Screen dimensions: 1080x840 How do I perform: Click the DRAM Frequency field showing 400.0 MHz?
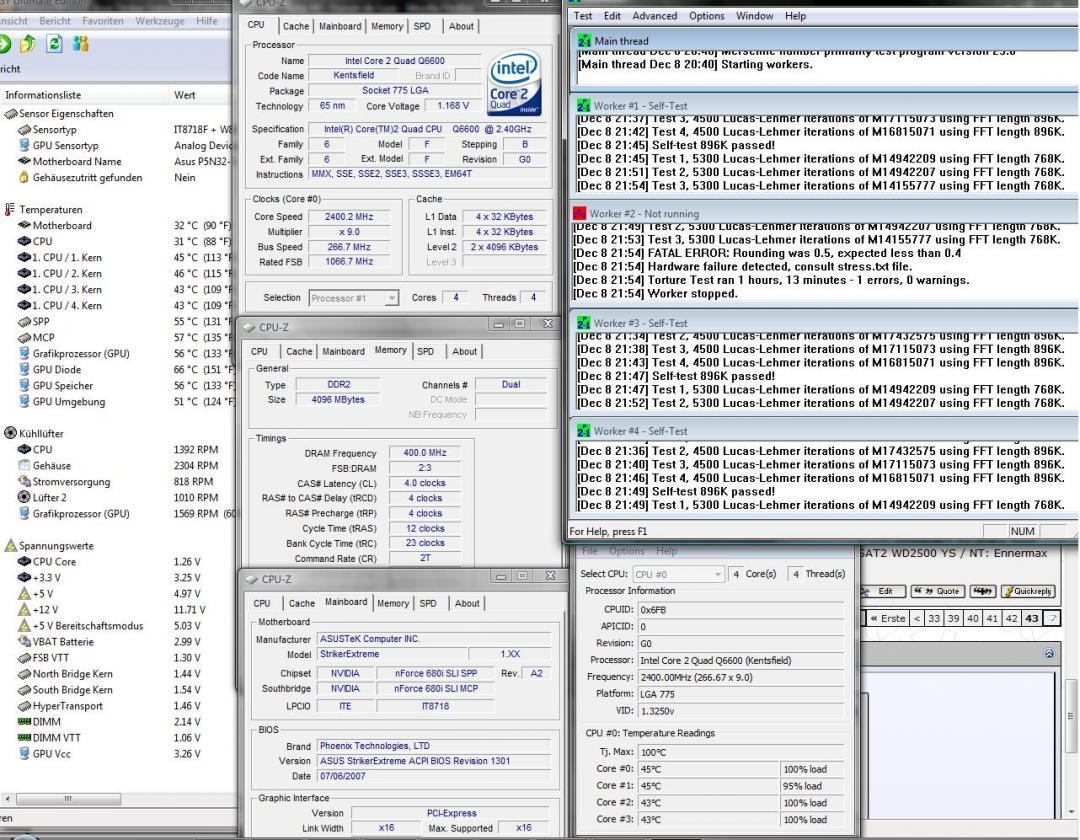[x=425, y=452]
